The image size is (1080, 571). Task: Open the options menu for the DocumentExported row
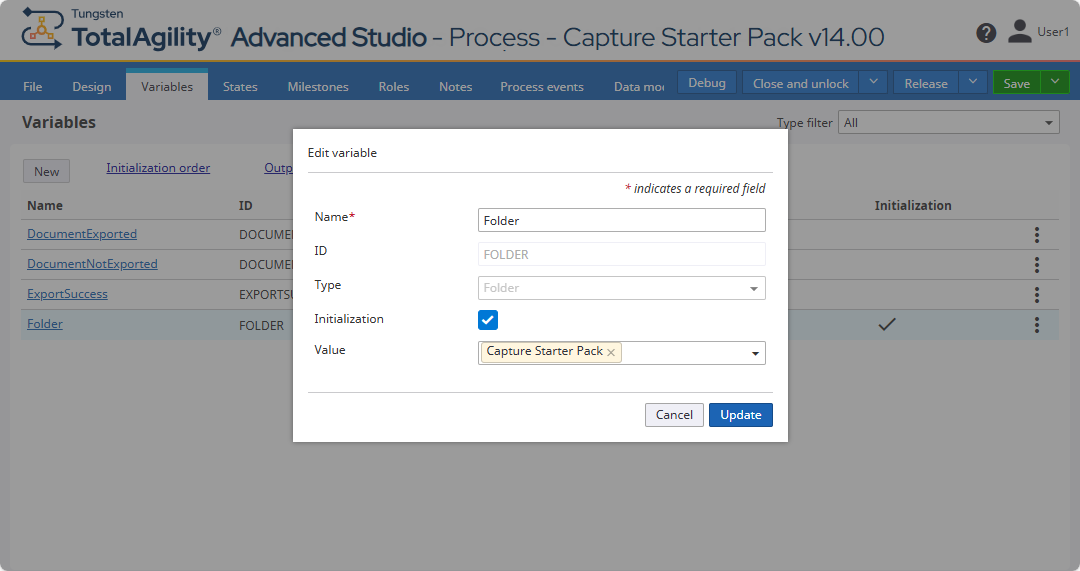1036,235
